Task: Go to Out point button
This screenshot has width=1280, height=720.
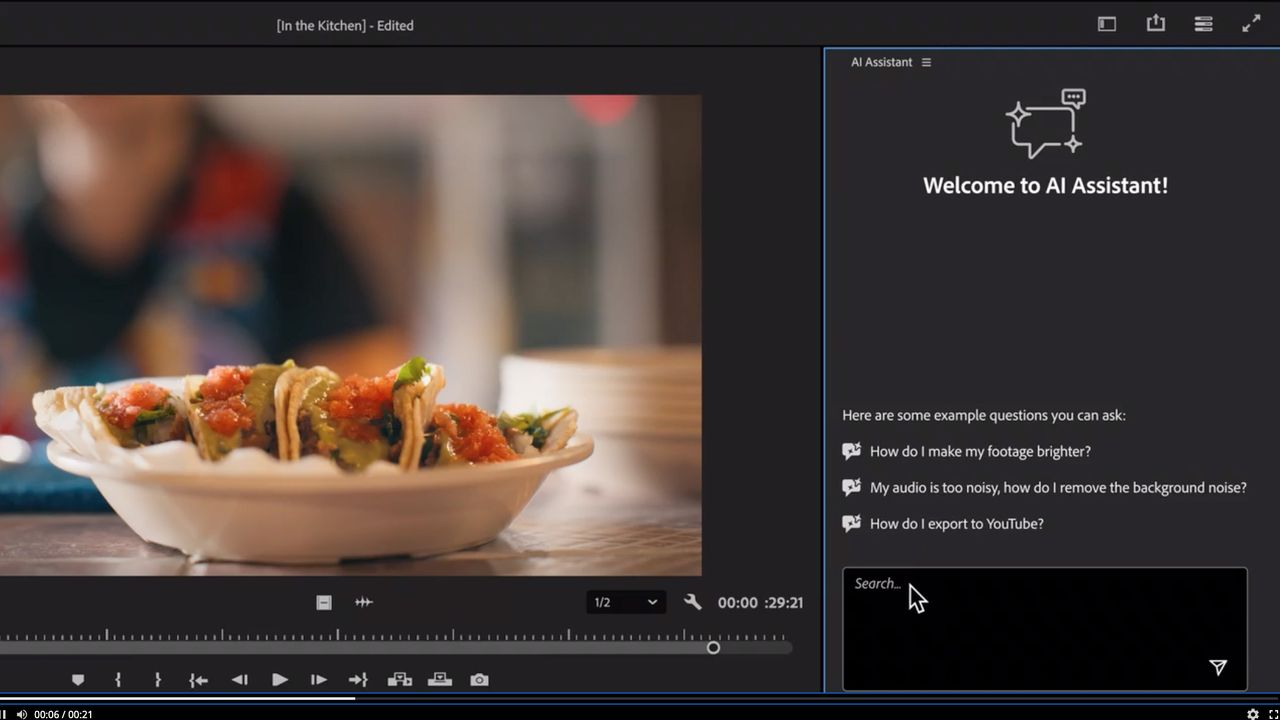Action: [358, 680]
